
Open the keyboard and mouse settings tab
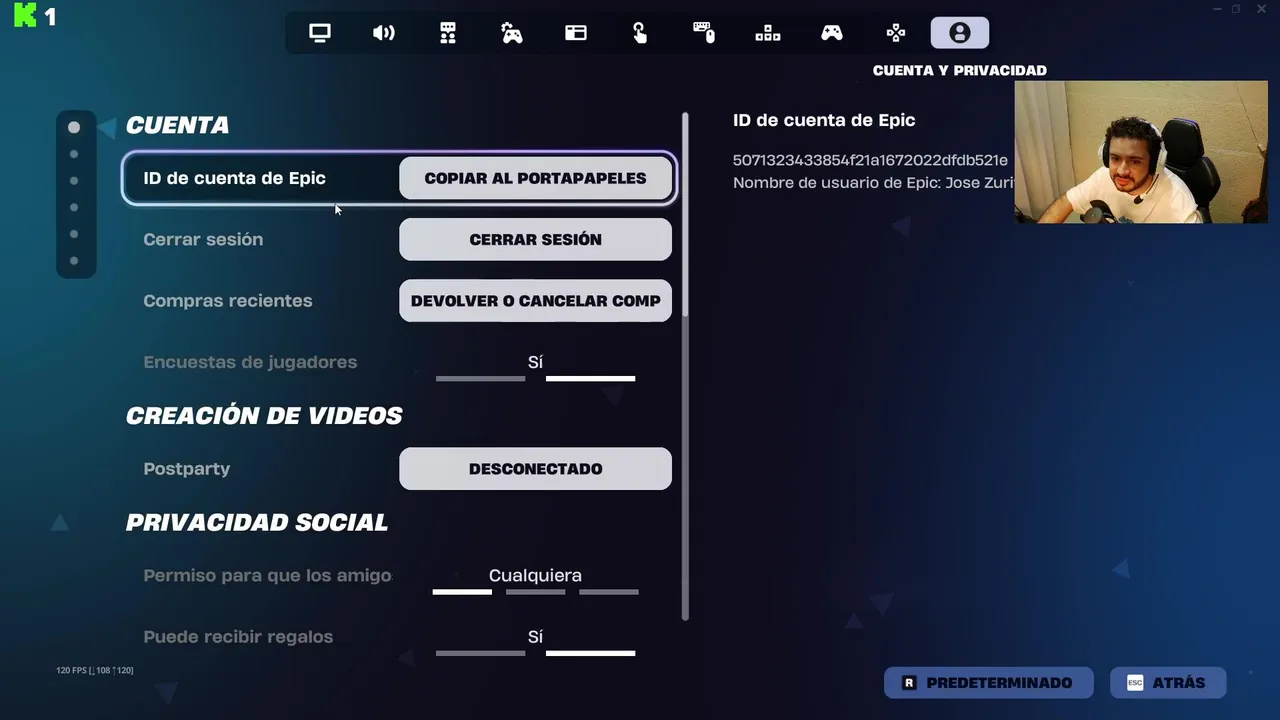(x=704, y=33)
